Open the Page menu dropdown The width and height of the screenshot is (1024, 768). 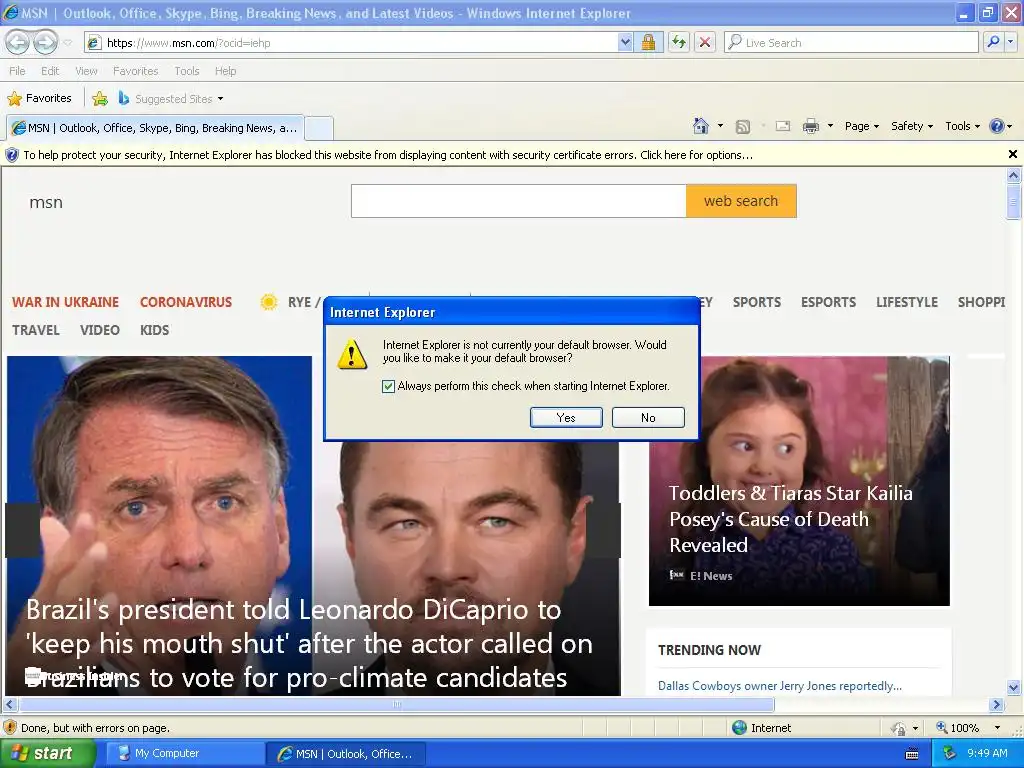click(x=862, y=127)
